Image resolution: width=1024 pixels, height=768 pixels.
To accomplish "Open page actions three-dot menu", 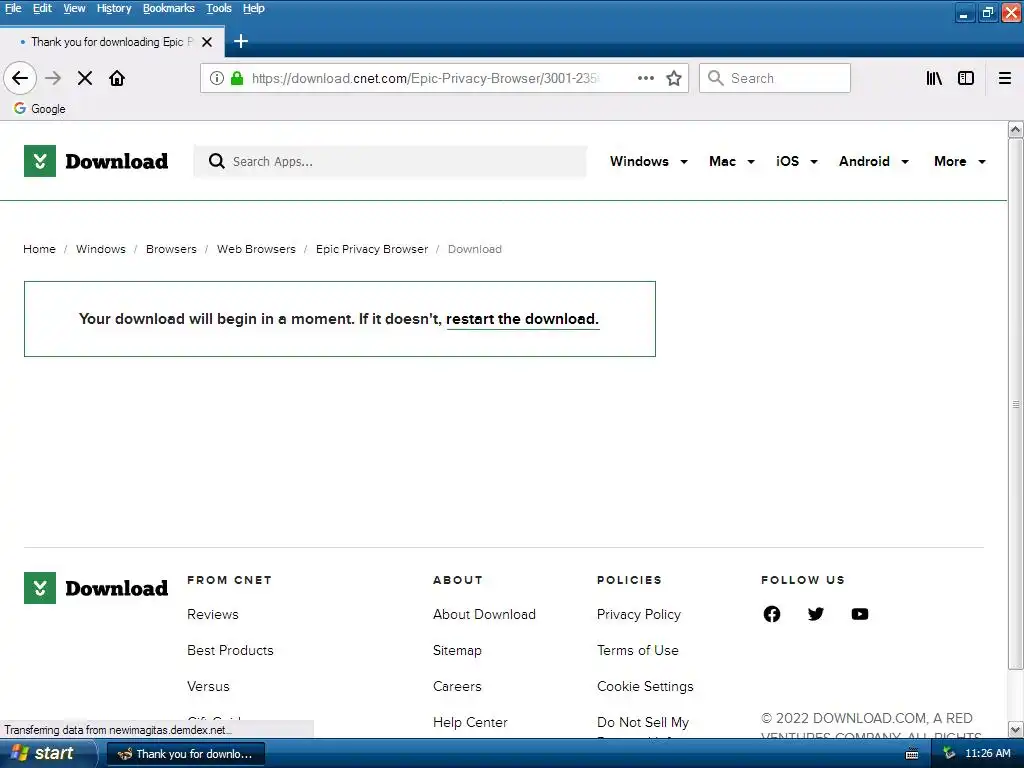I will coord(646,78).
